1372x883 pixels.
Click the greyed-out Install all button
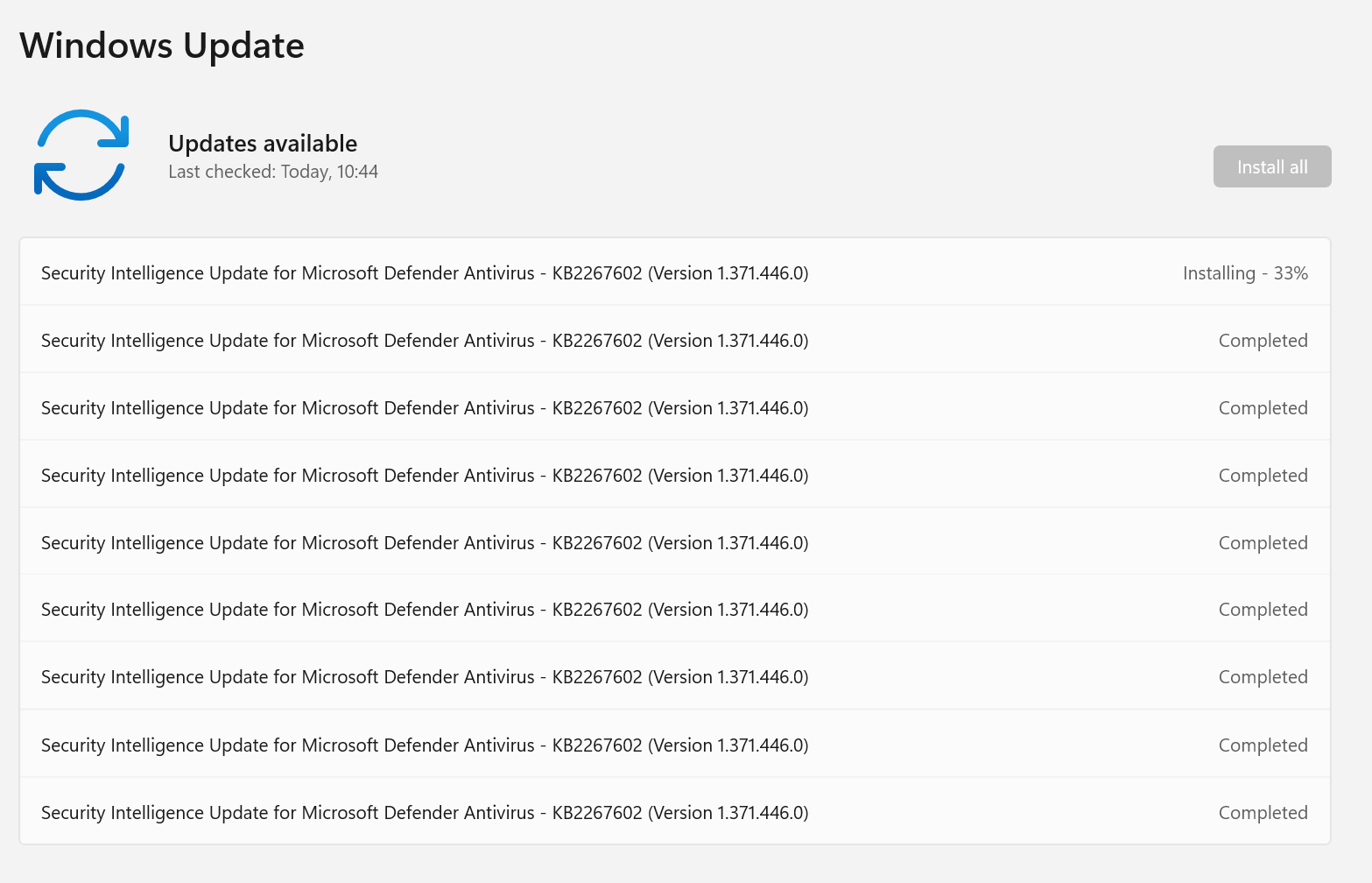click(x=1272, y=166)
